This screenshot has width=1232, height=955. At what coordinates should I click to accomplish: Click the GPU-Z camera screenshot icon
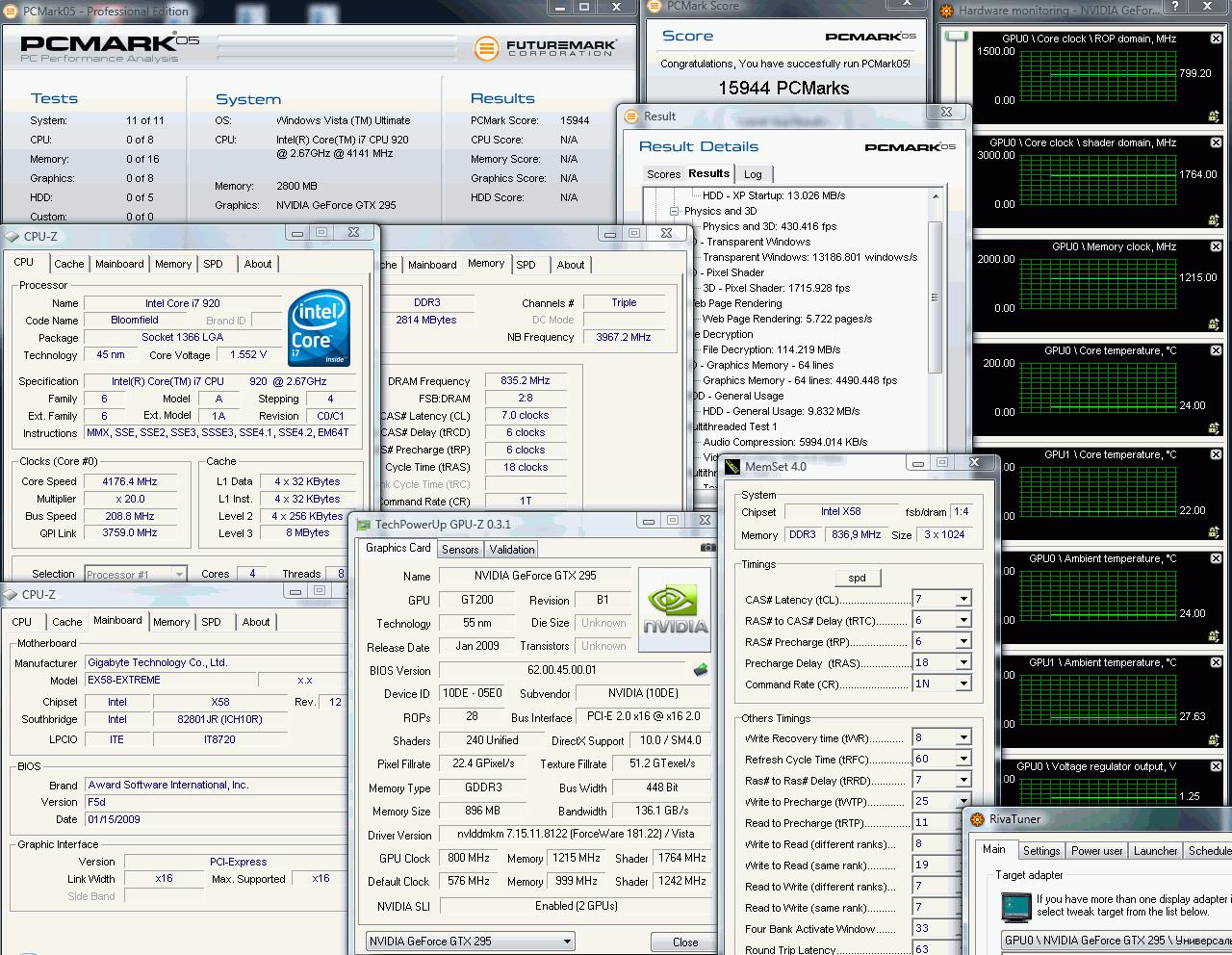coord(707,548)
